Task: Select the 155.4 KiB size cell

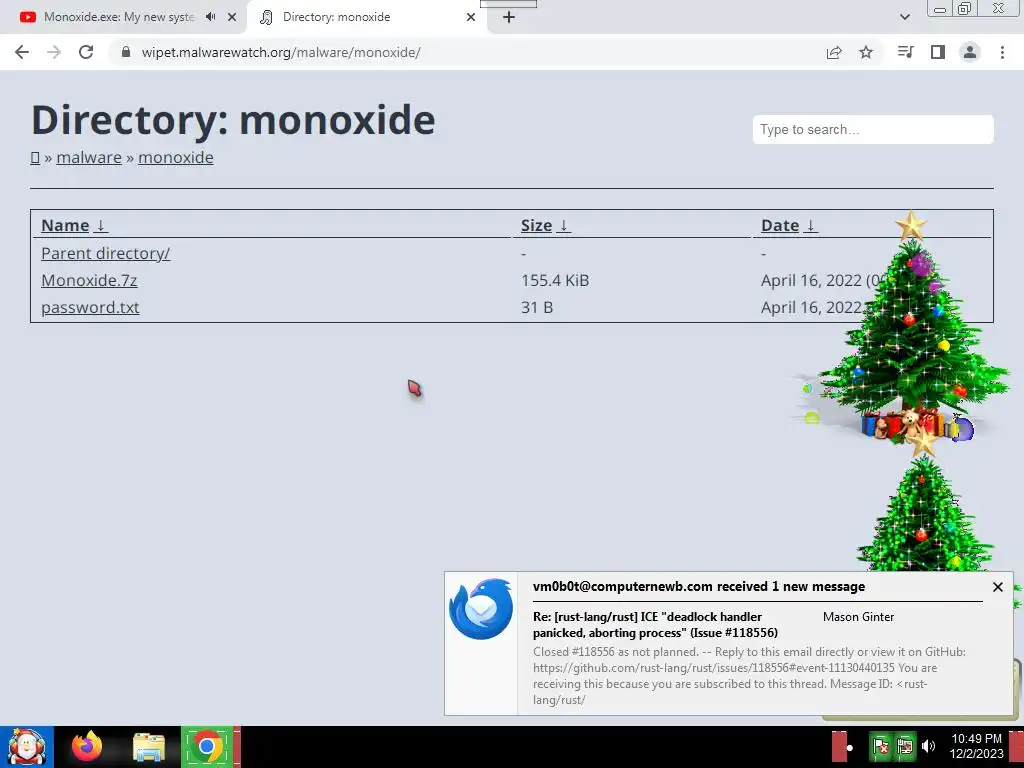Action: coord(555,280)
